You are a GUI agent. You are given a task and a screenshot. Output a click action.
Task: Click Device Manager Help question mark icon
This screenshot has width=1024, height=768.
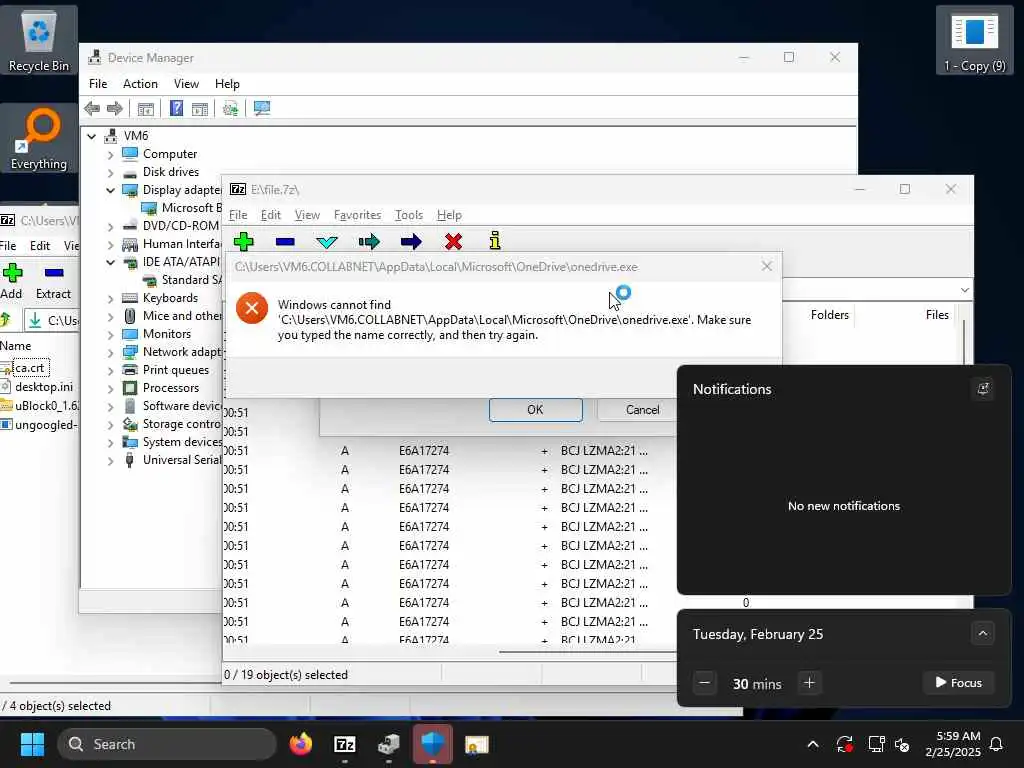coord(176,108)
